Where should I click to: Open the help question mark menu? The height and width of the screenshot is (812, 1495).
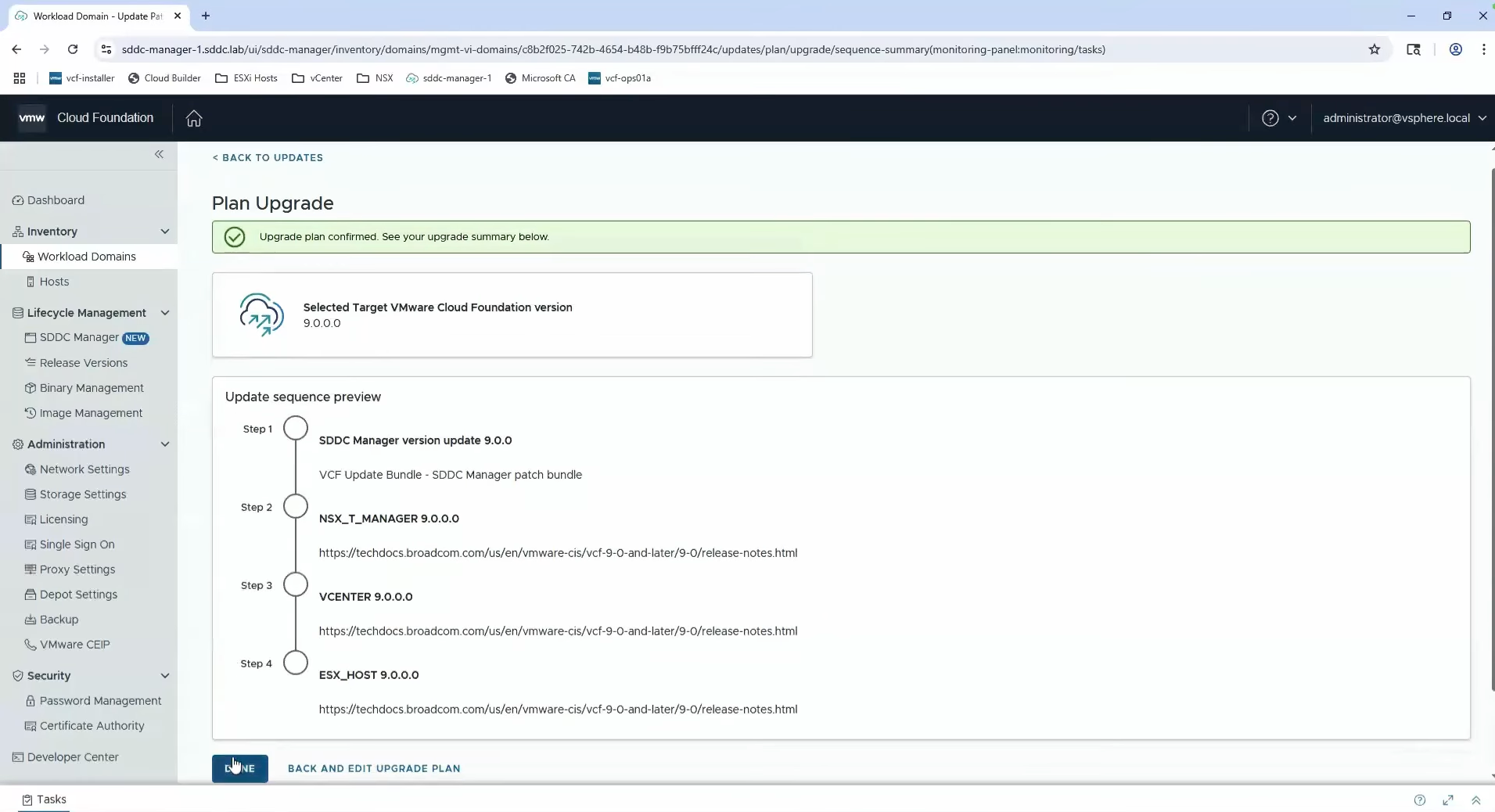[x=1278, y=118]
